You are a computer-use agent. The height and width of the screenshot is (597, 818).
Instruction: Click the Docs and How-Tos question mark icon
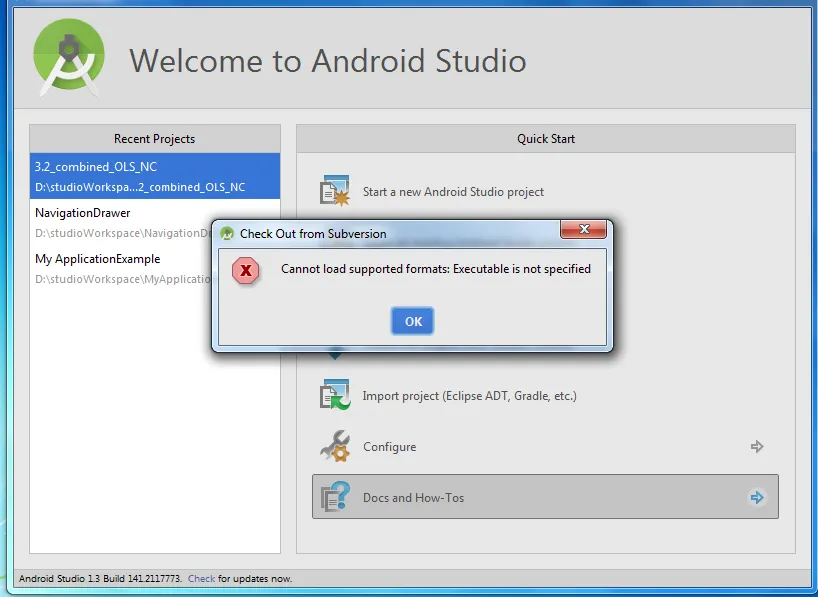(x=334, y=496)
